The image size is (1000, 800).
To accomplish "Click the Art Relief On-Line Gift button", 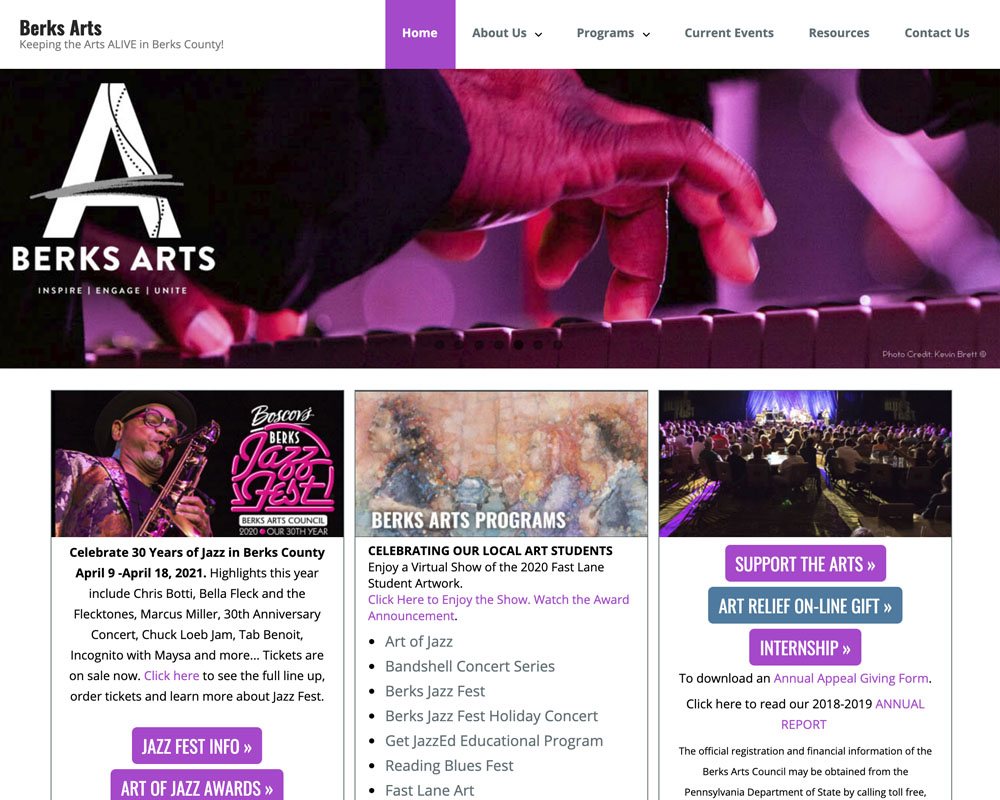I will tap(805, 605).
